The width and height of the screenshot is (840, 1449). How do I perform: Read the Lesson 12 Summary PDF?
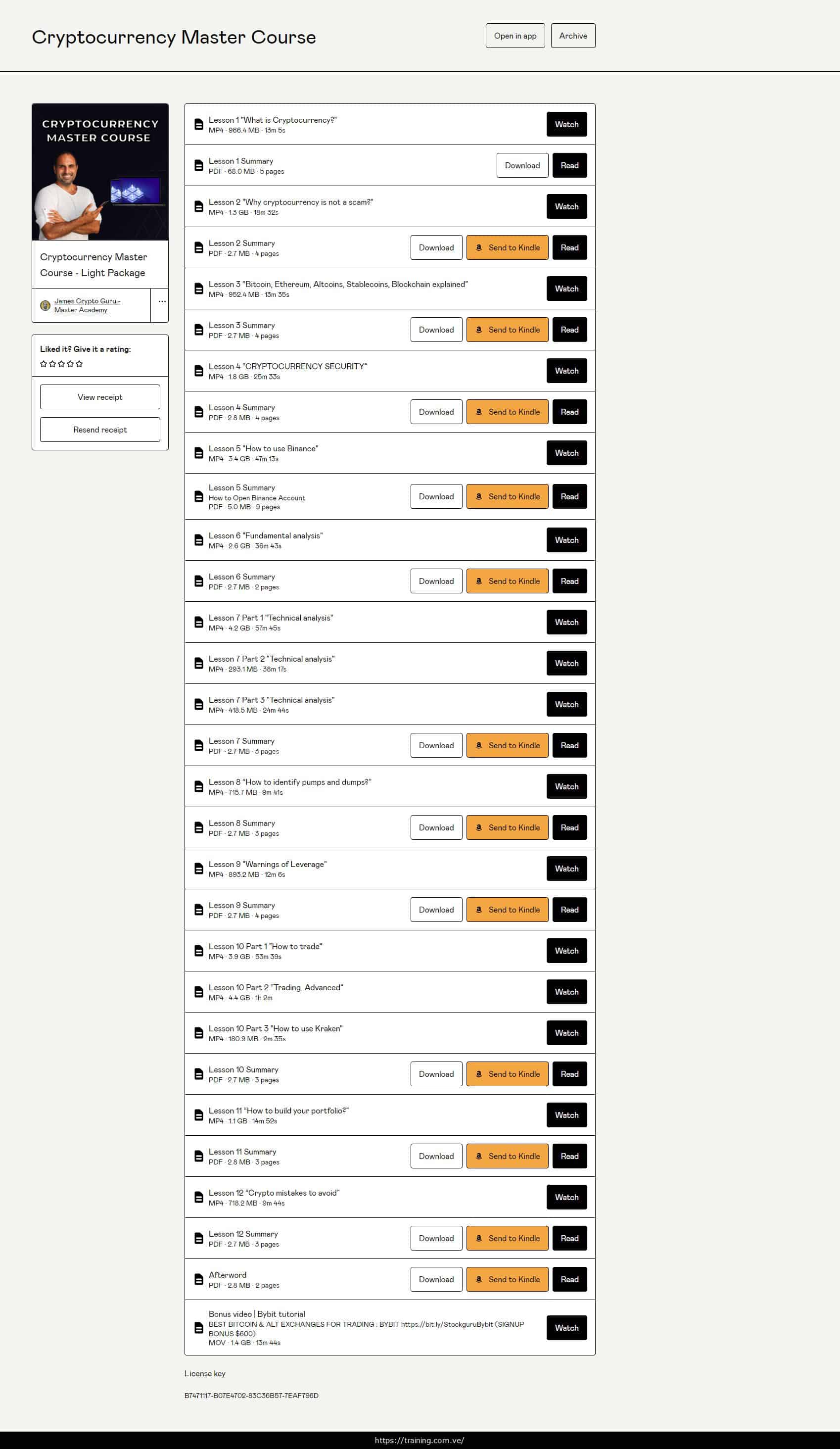(x=569, y=1238)
